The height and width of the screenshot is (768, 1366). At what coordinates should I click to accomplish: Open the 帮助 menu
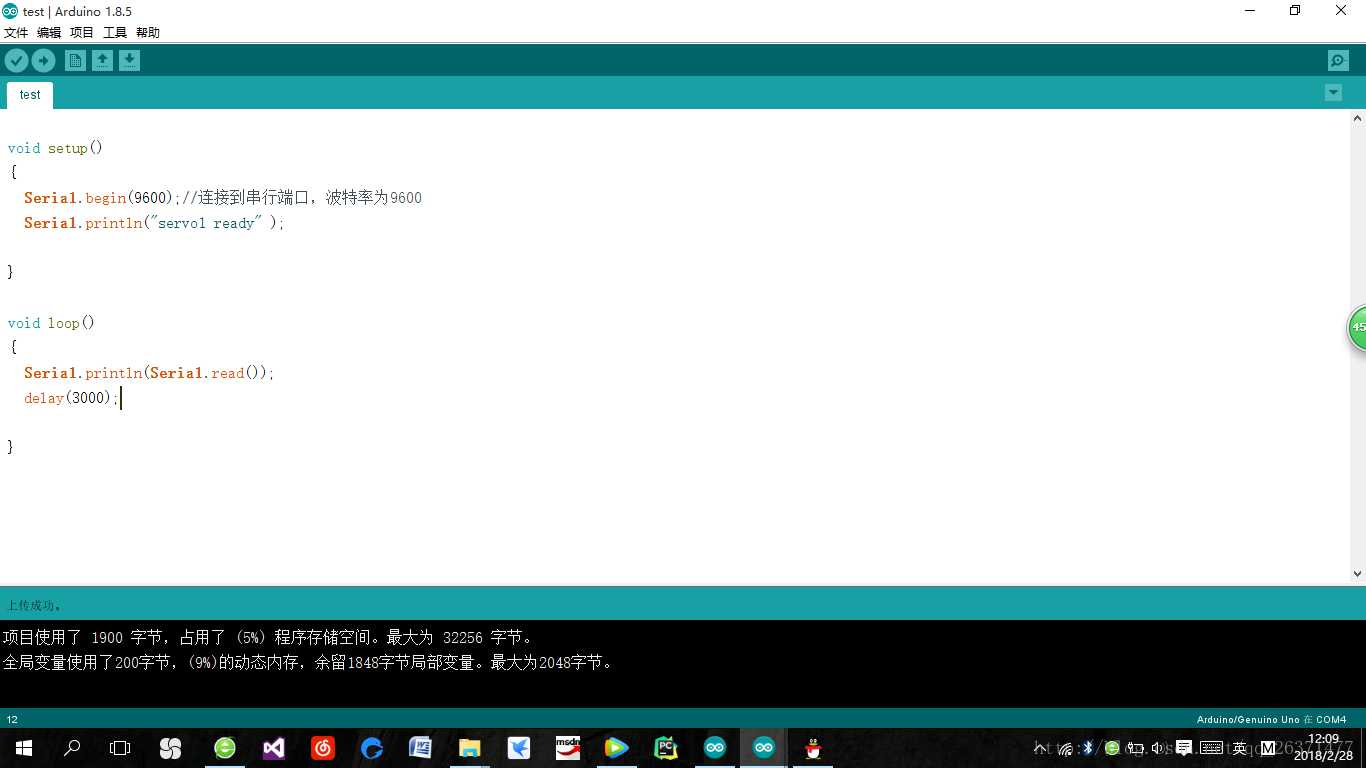148,32
